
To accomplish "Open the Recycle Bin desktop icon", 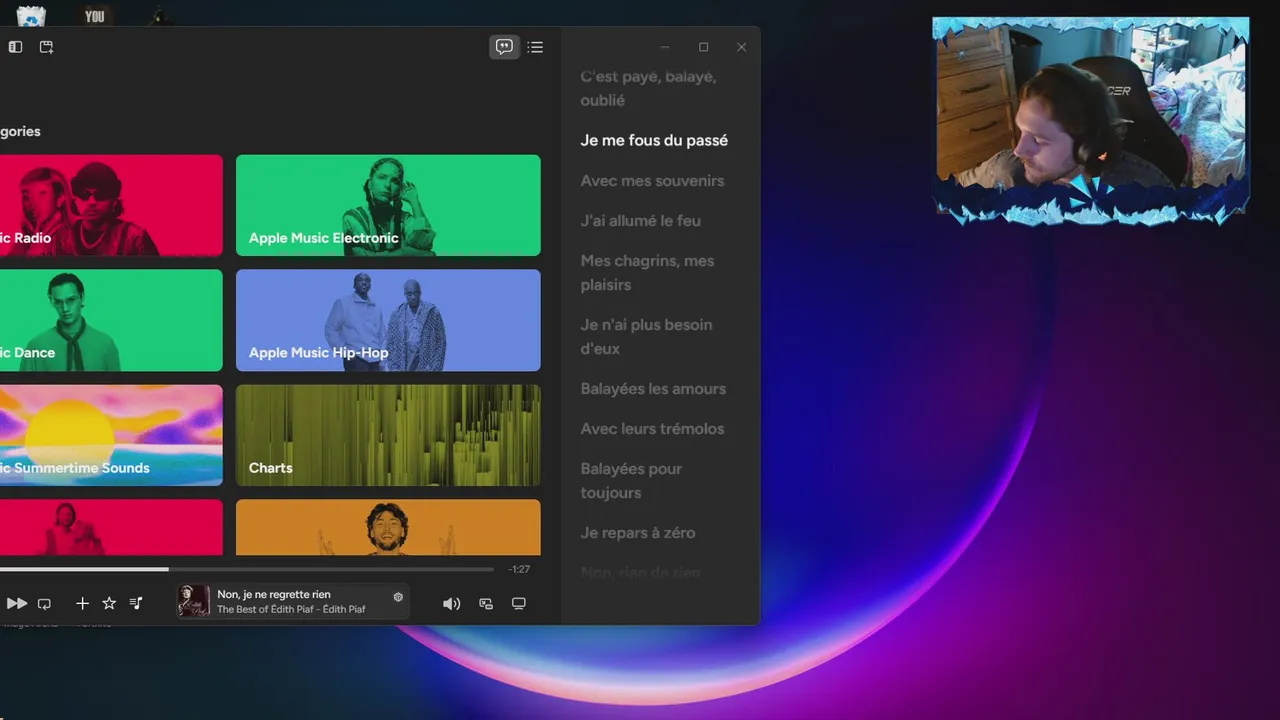I will coord(31,16).
